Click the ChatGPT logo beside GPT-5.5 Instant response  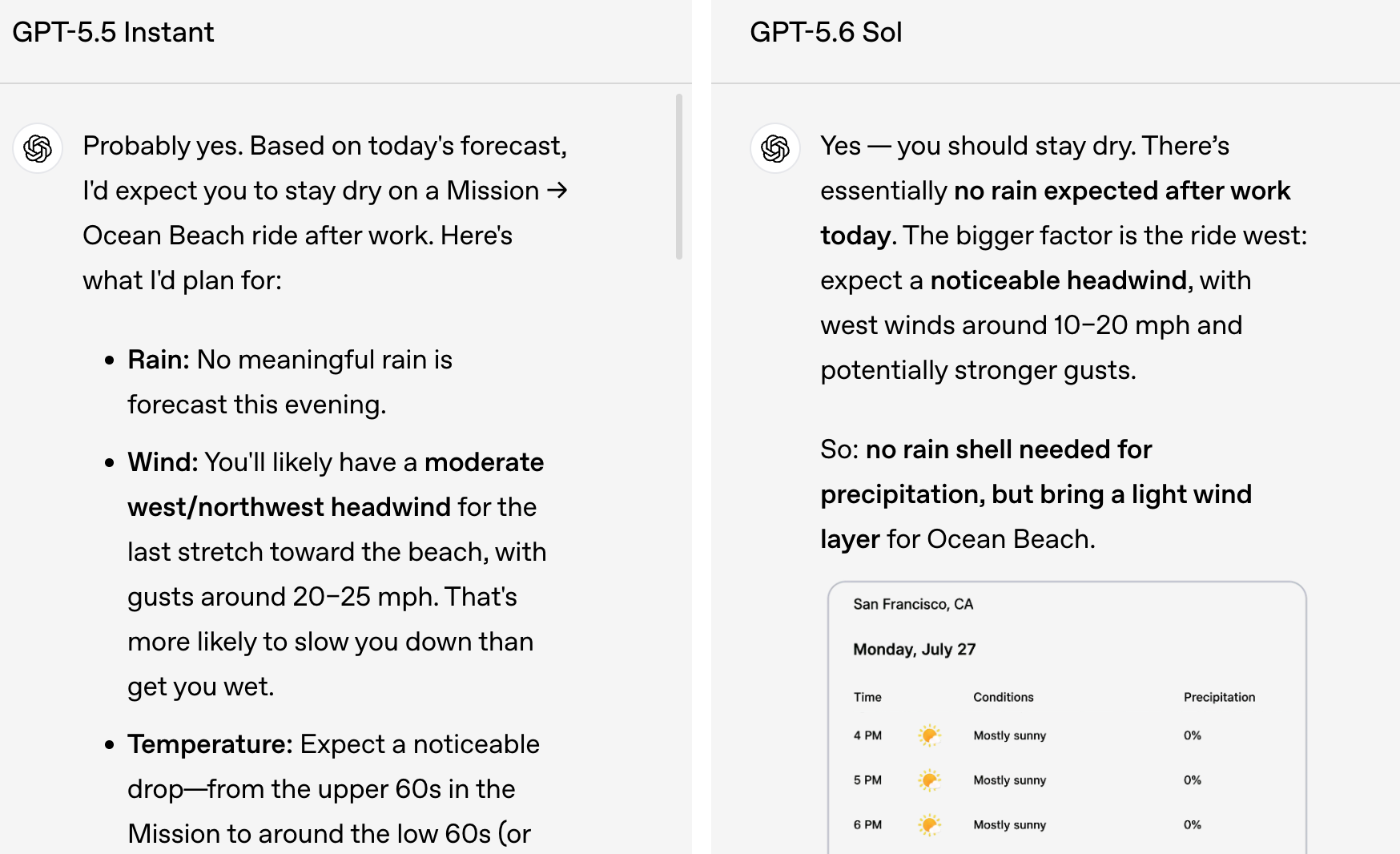[x=38, y=148]
